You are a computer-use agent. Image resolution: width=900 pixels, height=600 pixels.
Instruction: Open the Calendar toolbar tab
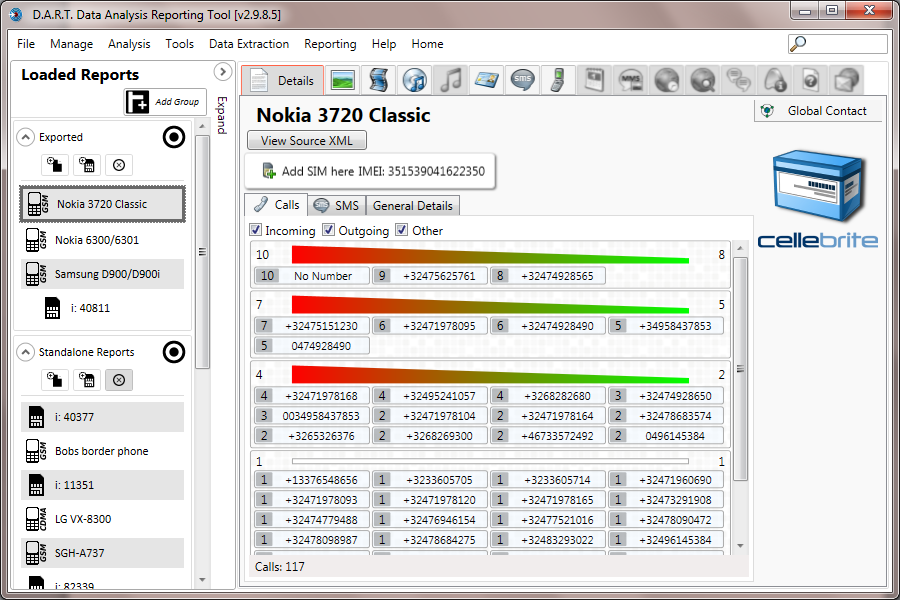click(594, 80)
